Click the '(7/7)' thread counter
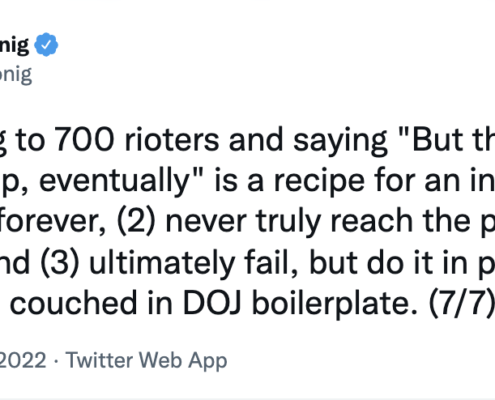 (461, 304)
